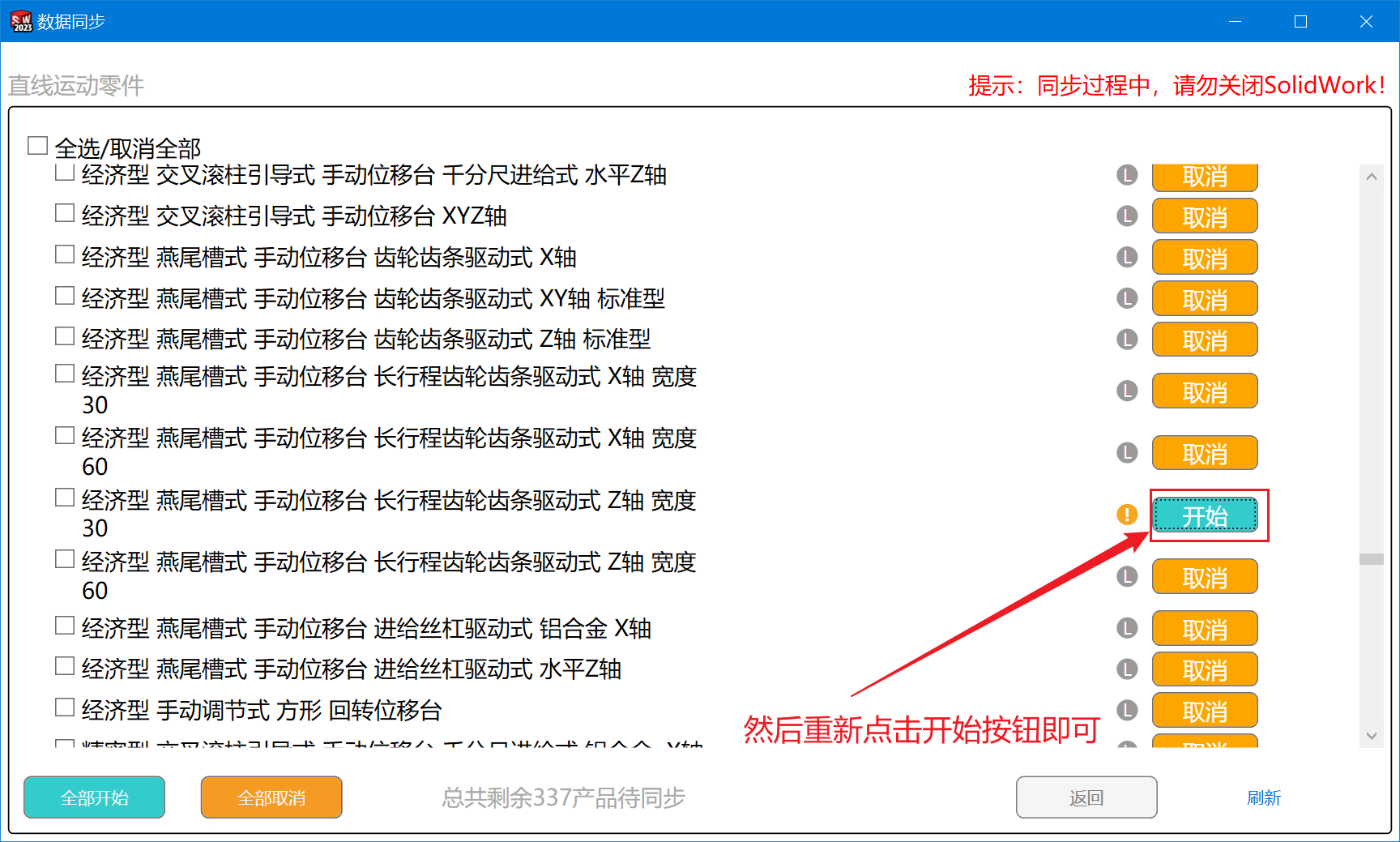Click the 刷新 link
This screenshot has width=1400, height=842.
(x=1263, y=798)
